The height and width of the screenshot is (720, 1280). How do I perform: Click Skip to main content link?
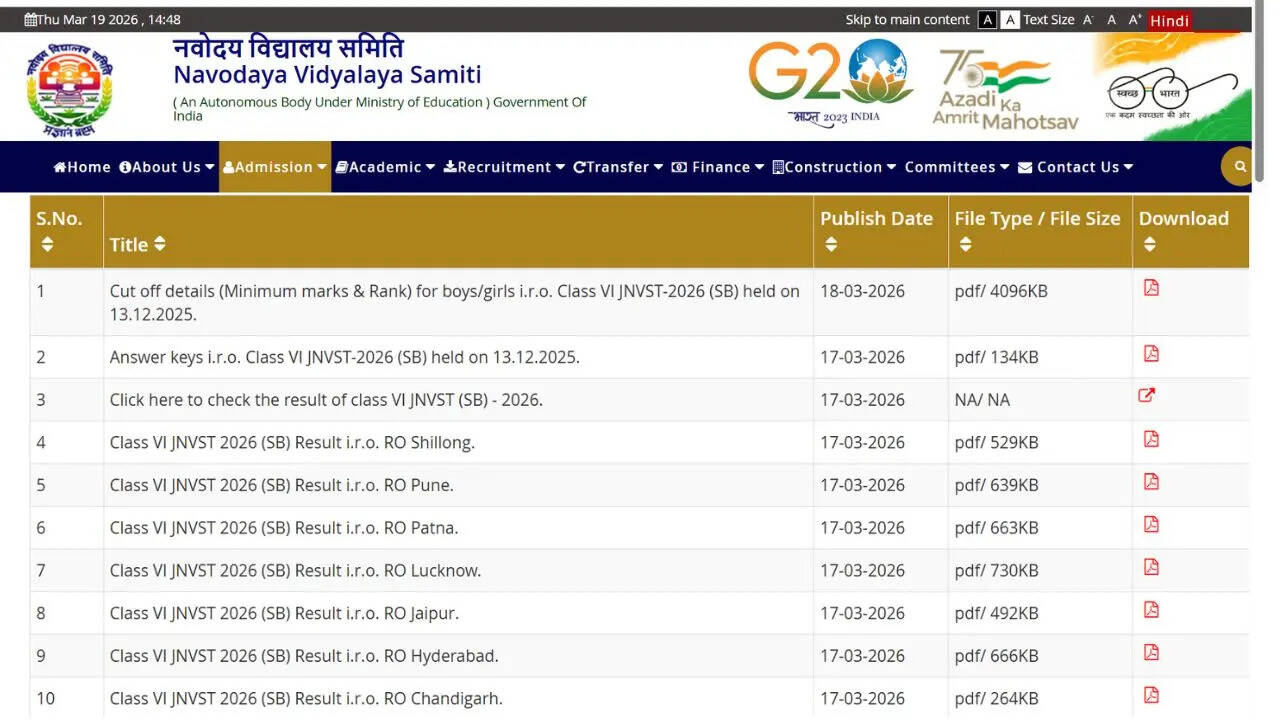click(907, 20)
